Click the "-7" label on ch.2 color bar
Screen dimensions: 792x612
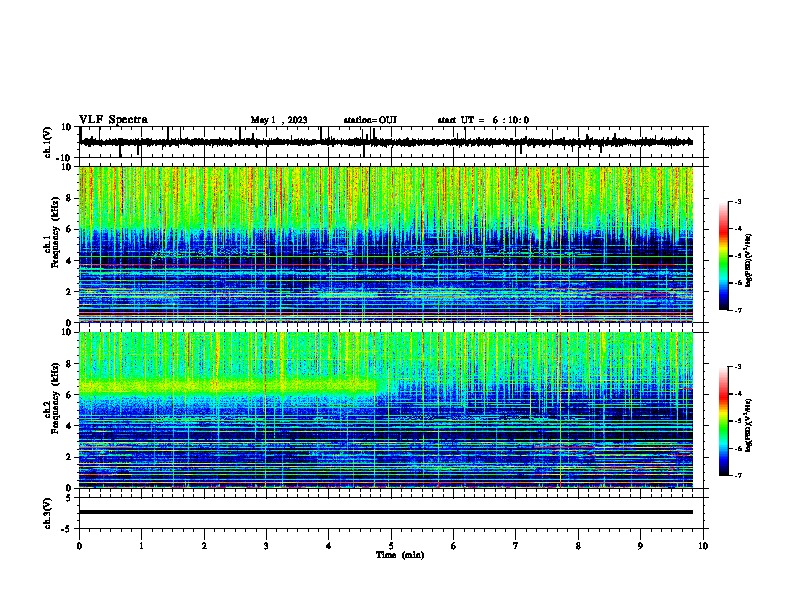[737, 475]
